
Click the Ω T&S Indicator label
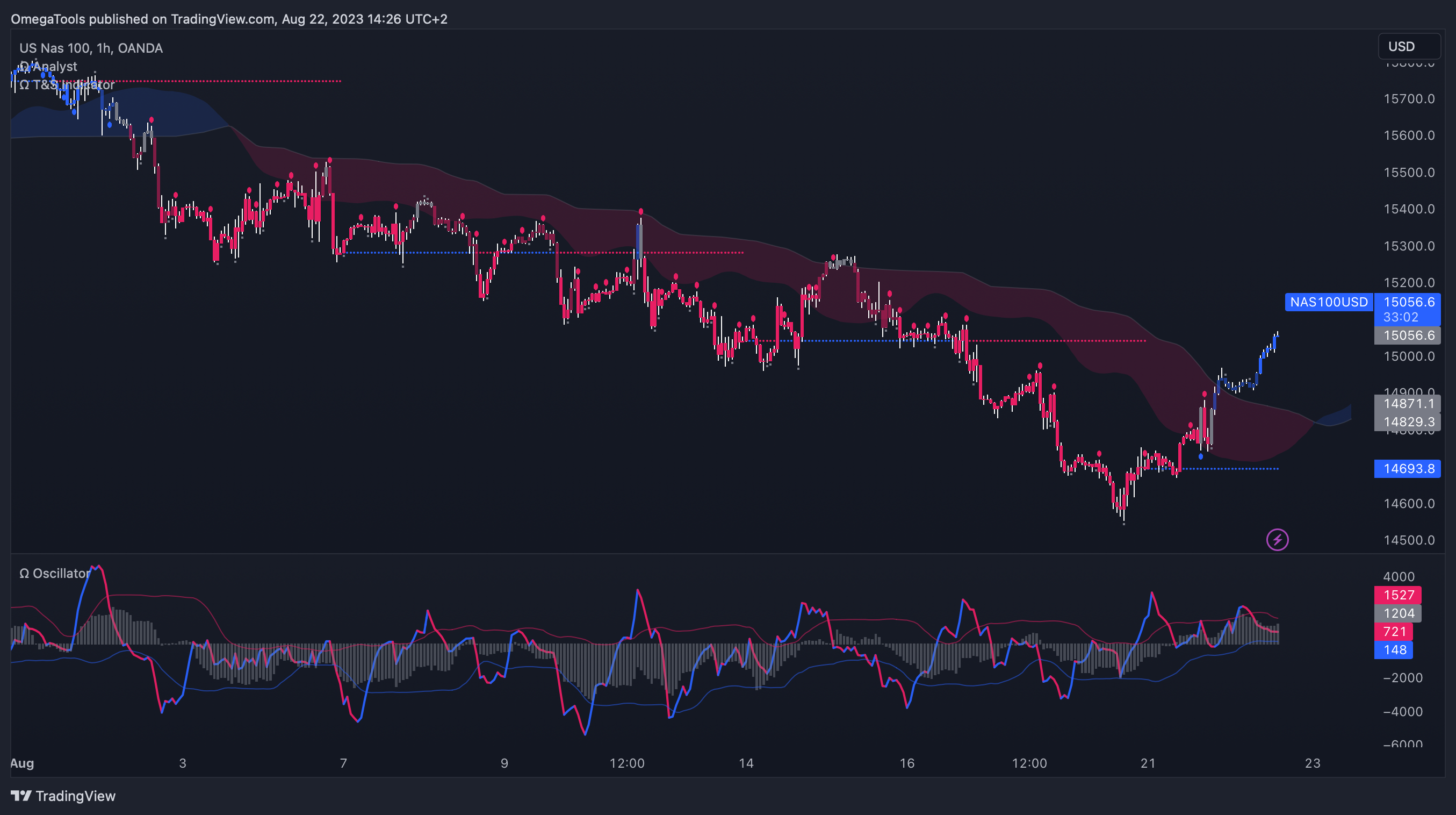tap(67, 85)
